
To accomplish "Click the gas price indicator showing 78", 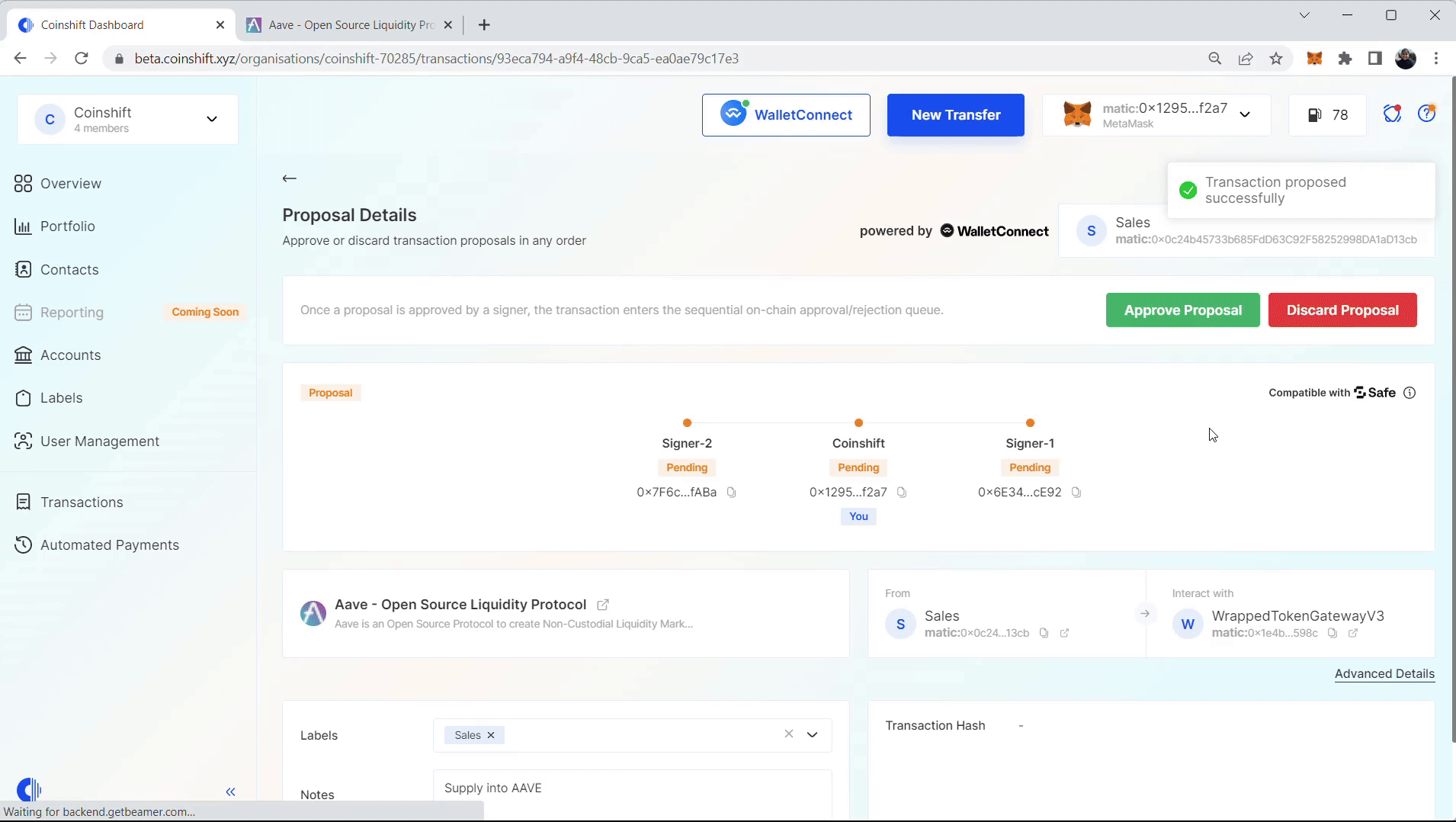I will tap(1327, 115).
